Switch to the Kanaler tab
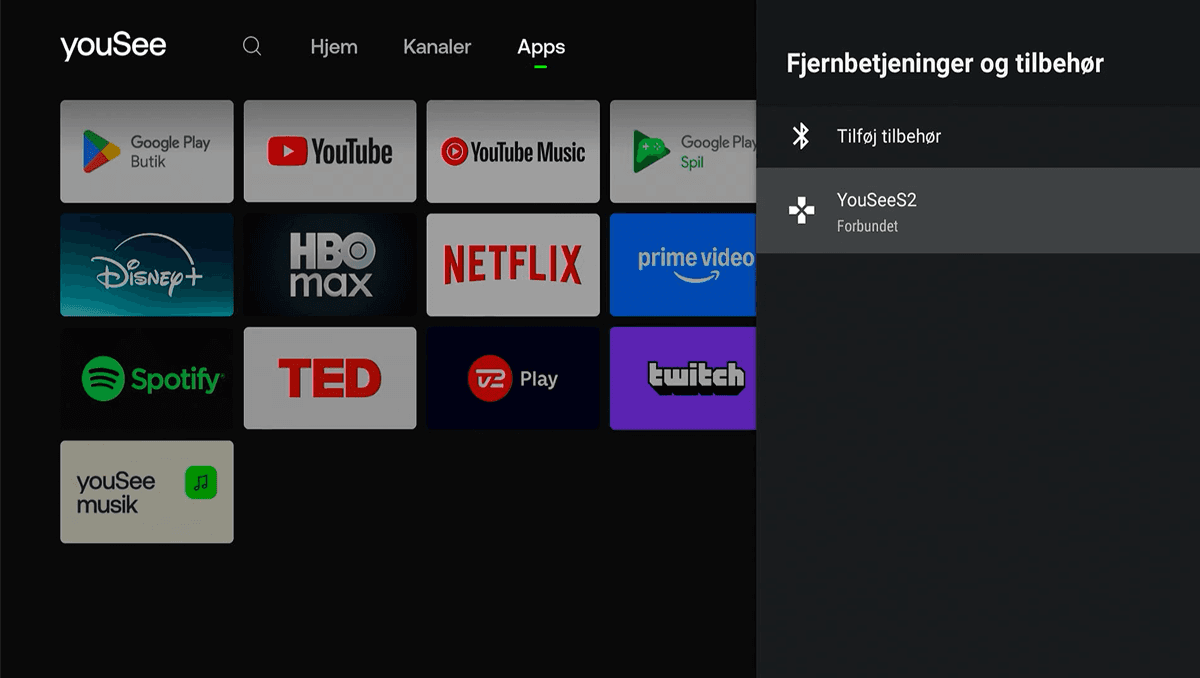1200x678 pixels. click(437, 46)
